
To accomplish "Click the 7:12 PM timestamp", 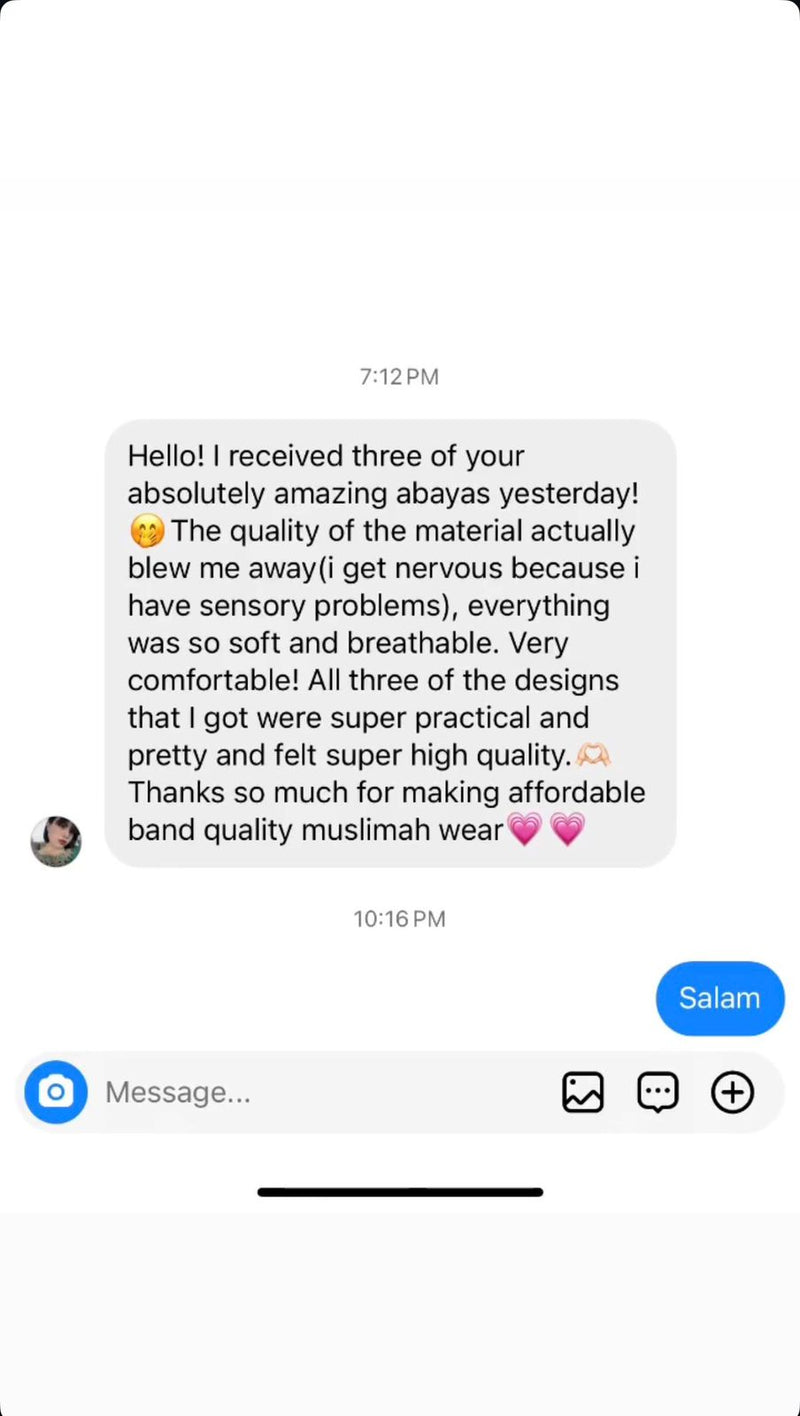I will [x=399, y=377].
